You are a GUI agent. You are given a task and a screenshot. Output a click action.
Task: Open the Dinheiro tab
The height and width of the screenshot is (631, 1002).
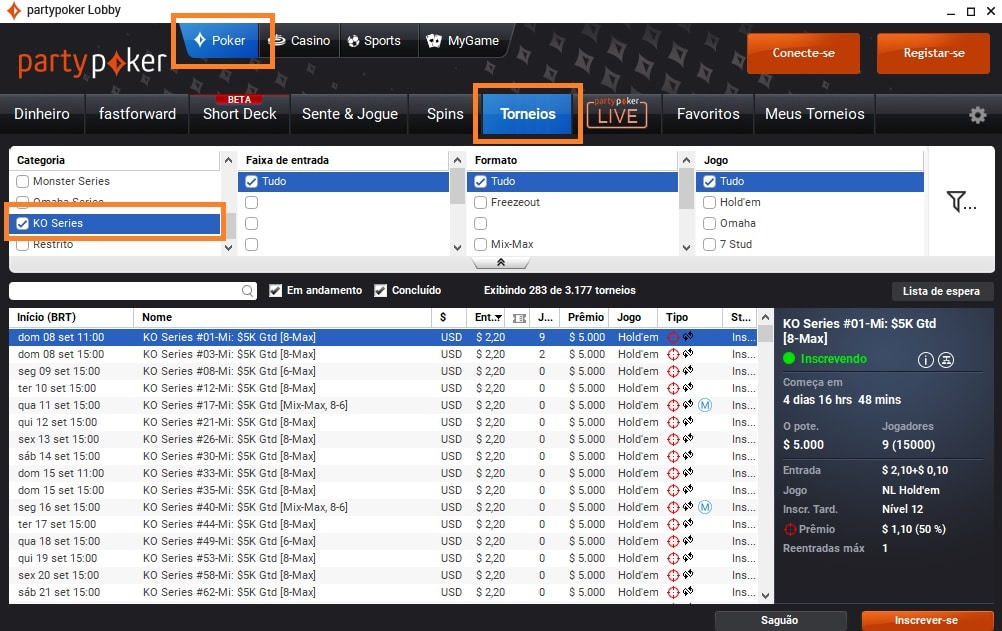click(42, 114)
